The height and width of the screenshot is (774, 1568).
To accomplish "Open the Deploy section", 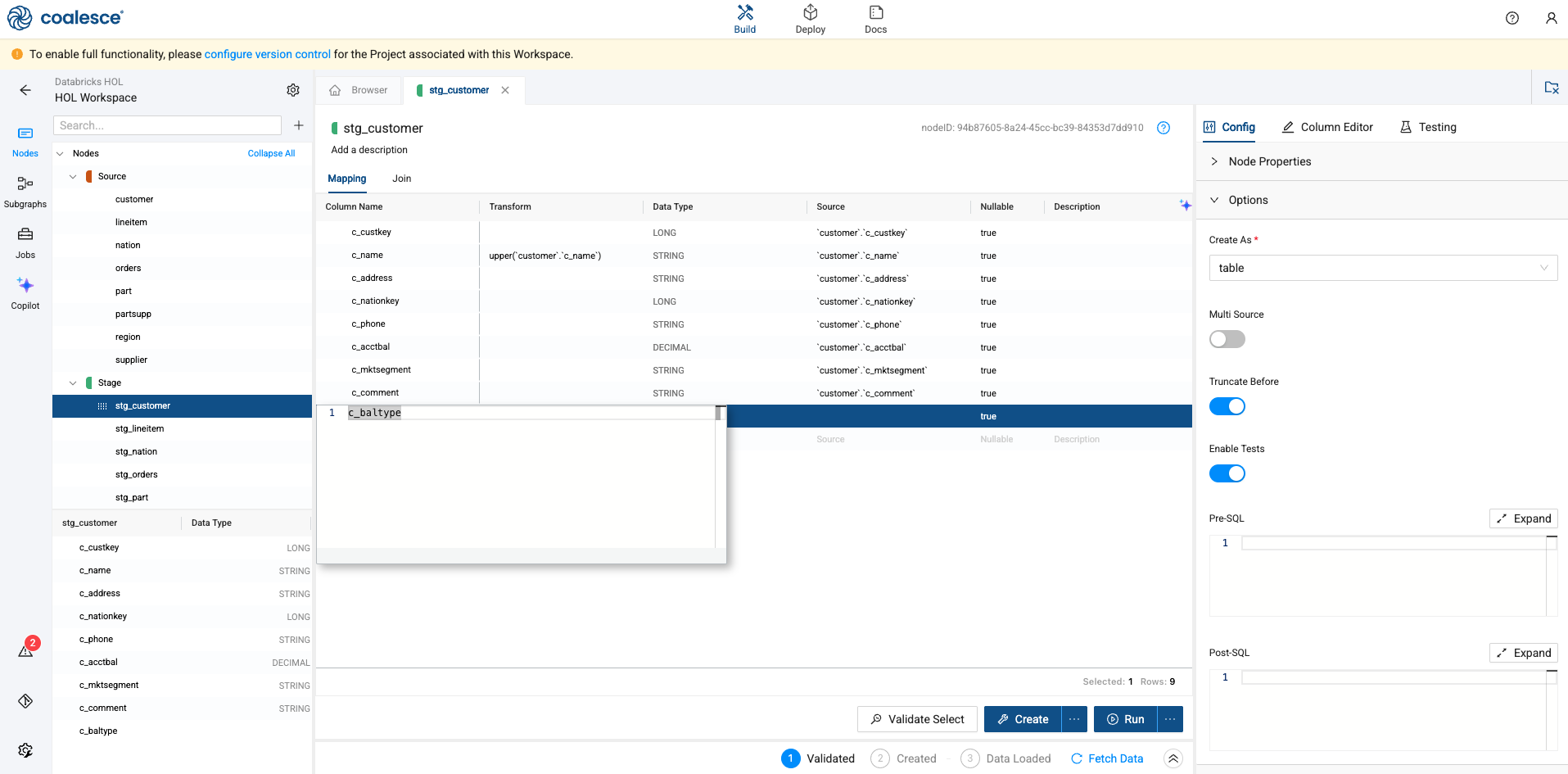I will pyautogui.click(x=810, y=20).
